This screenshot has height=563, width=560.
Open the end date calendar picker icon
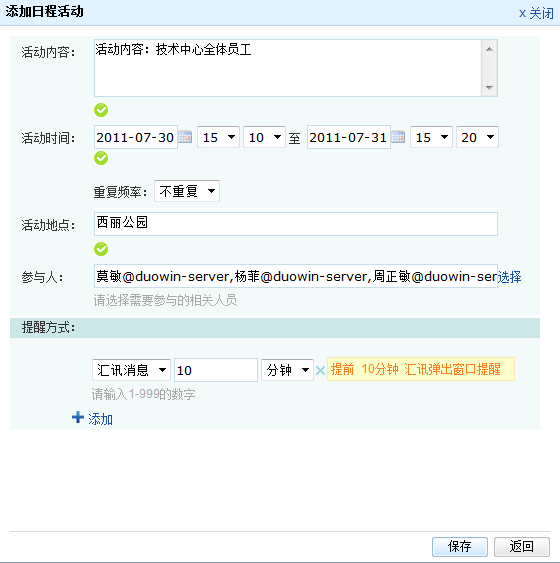click(x=398, y=137)
